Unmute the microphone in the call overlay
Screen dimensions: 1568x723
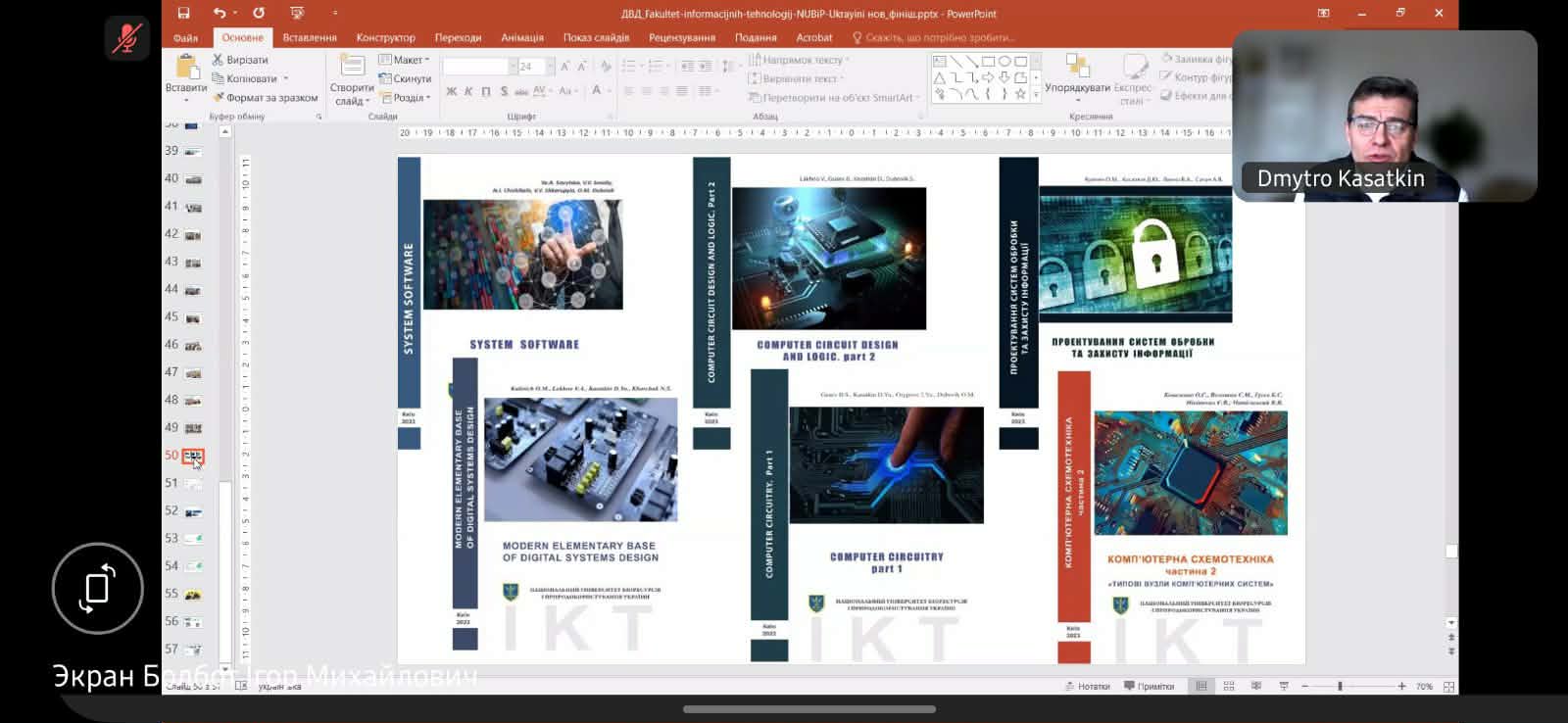coord(127,38)
